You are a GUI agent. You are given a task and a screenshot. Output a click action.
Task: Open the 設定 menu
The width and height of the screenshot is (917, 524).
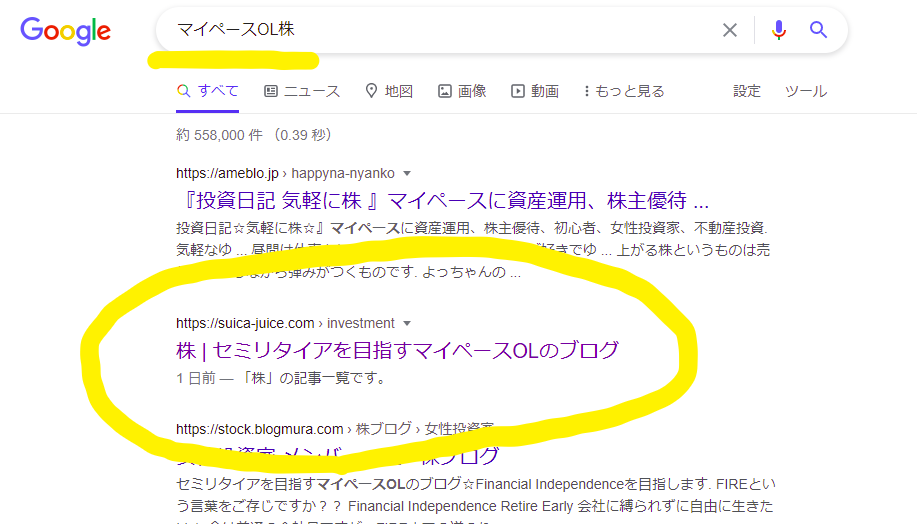point(747,91)
